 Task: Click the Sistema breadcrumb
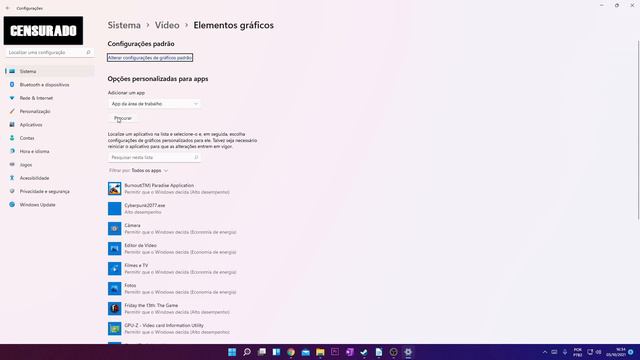click(124, 25)
